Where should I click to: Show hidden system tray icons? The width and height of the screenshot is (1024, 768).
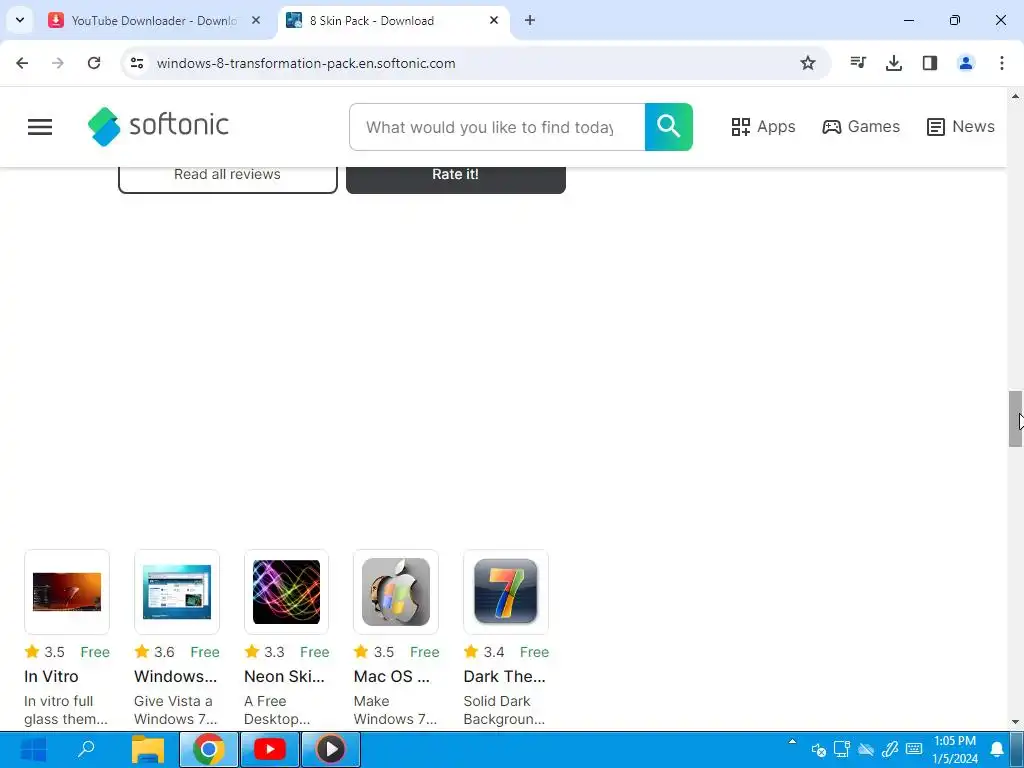tap(792, 742)
